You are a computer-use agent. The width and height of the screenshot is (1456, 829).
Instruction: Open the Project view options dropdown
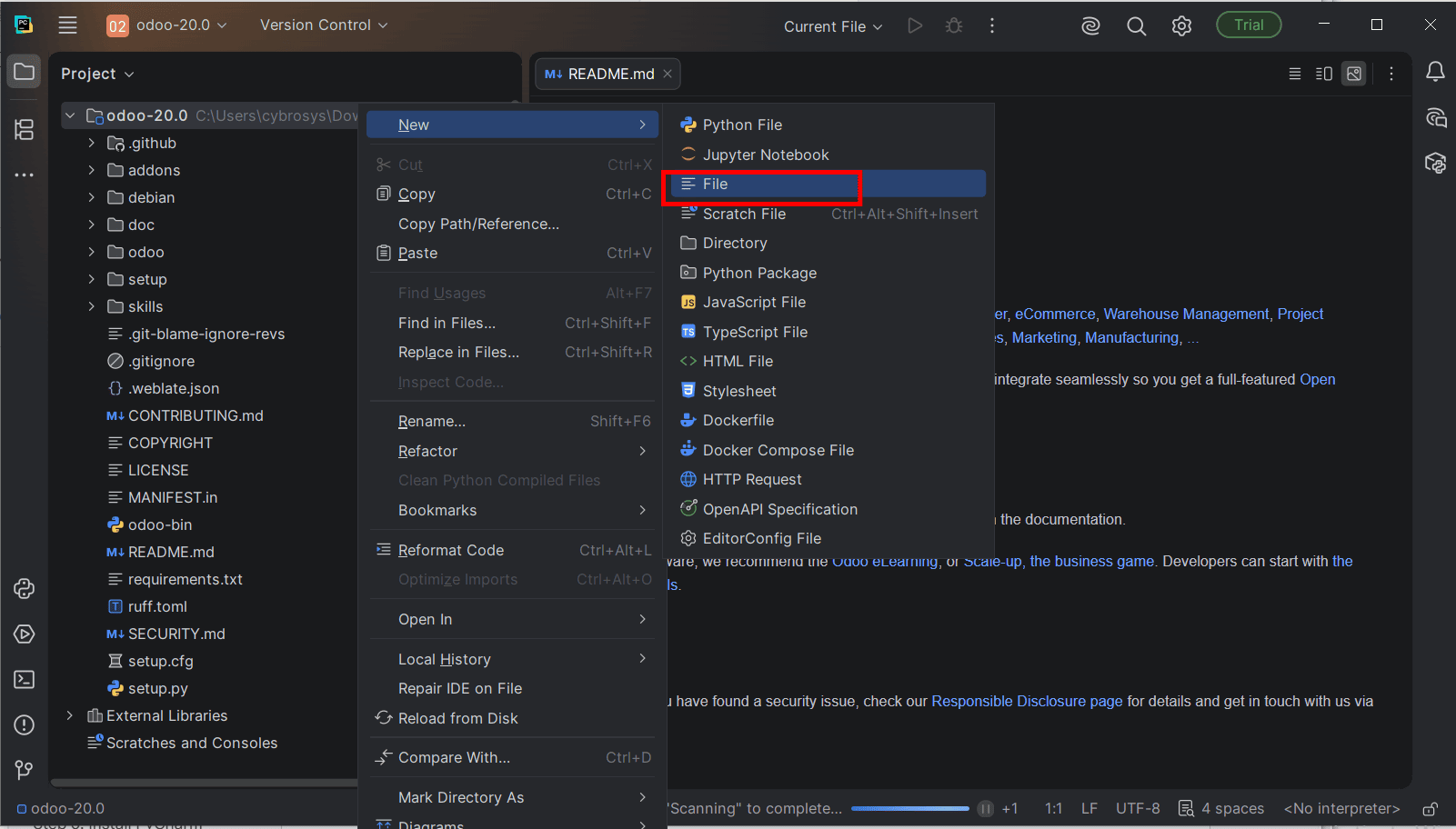tap(97, 74)
